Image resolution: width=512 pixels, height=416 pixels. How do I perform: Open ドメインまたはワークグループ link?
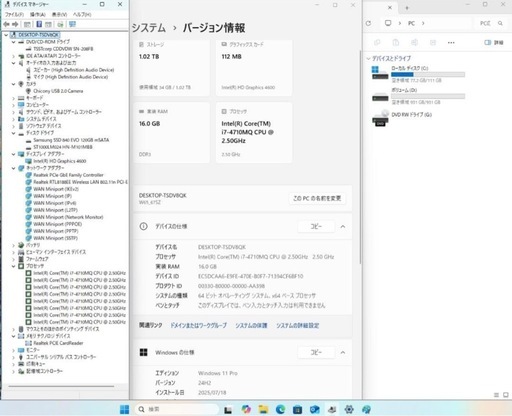pyautogui.click(x=198, y=326)
